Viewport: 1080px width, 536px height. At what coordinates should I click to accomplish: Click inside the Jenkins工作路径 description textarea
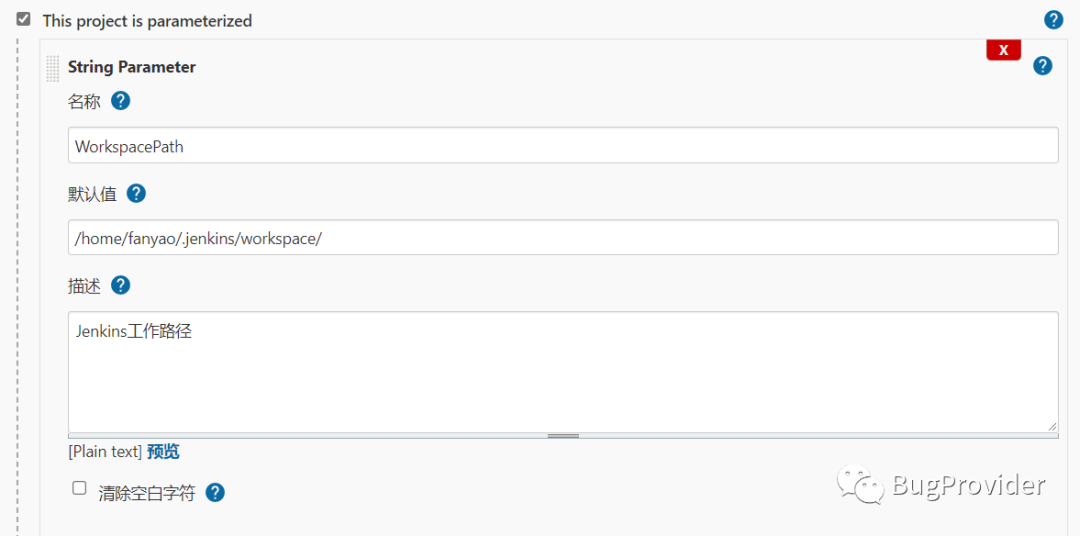coord(562,372)
